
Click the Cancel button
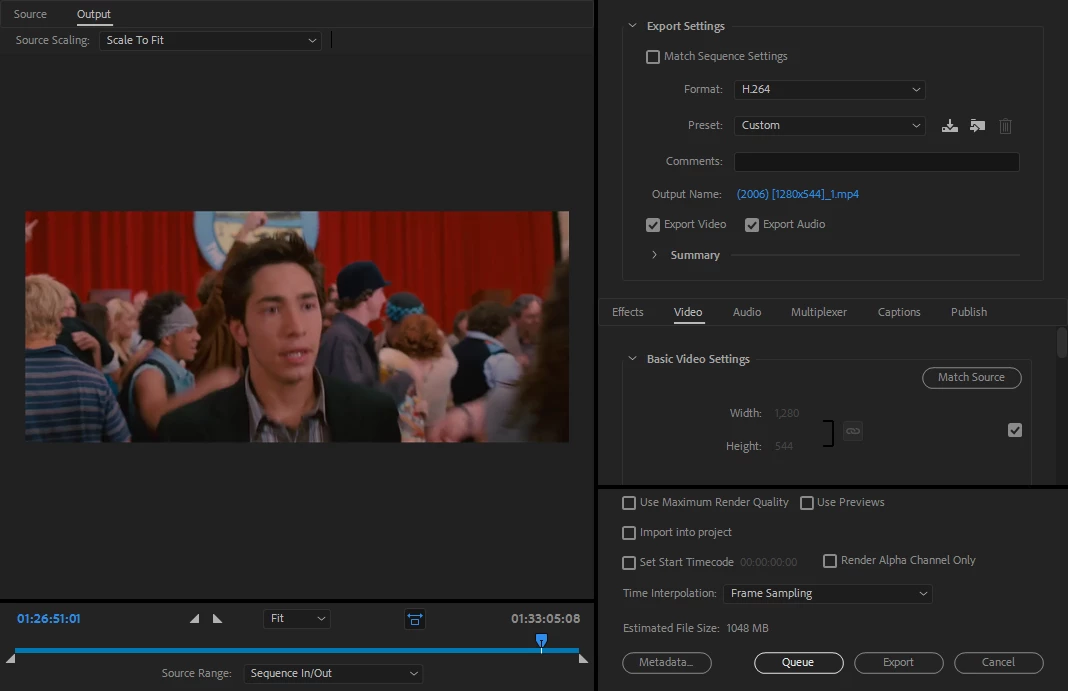(x=999, y=662)
